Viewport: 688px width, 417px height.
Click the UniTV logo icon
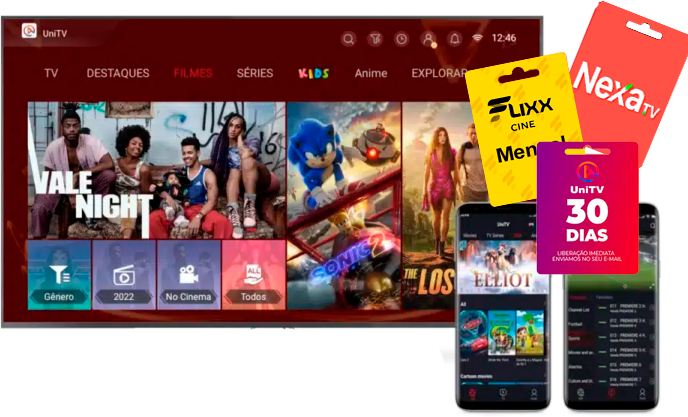(x=30, y=33)
